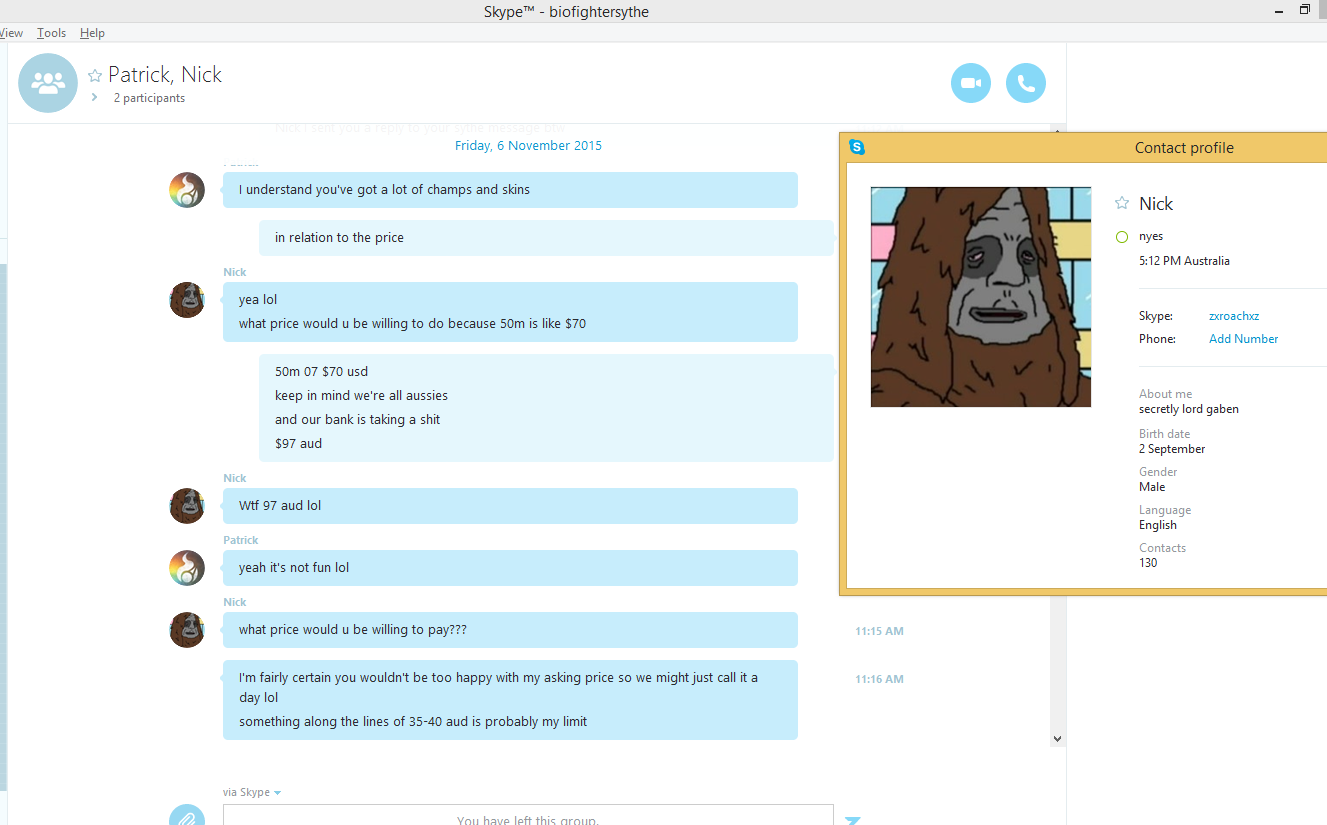Viewport: 1327px width, 825px height.
Task: Click the Skype logo in Contact profile title bar
Action: tap(857, 147)
